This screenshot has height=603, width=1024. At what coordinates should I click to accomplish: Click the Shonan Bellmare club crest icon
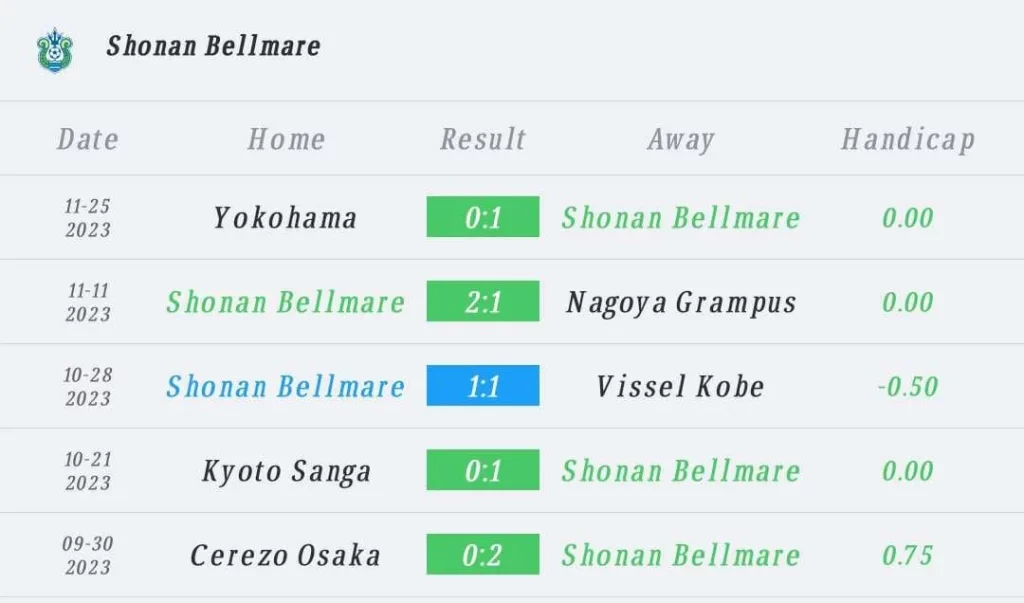pyautogui.click(x=55, y=50)
